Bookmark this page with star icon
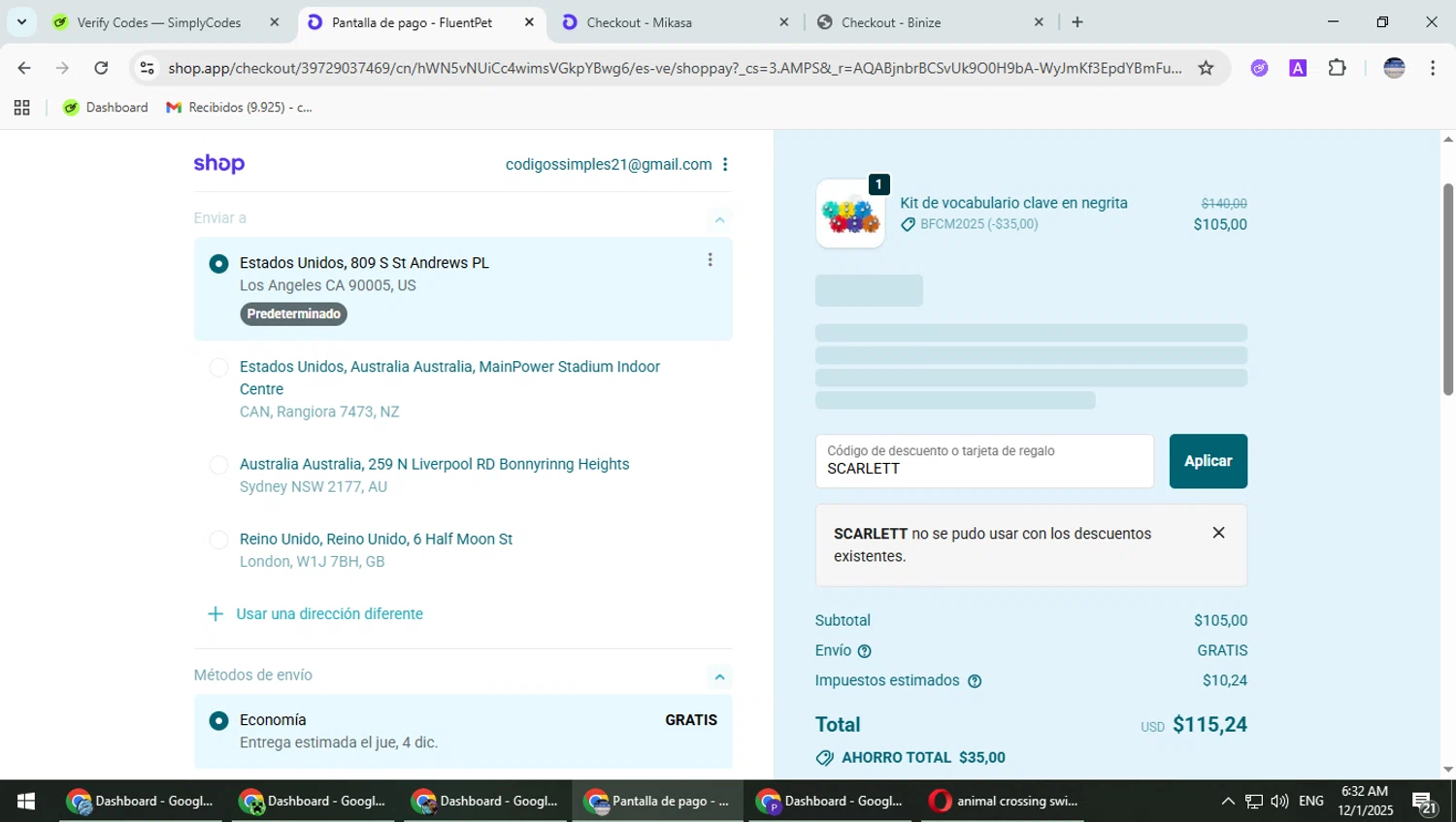 click(1206, 68)
